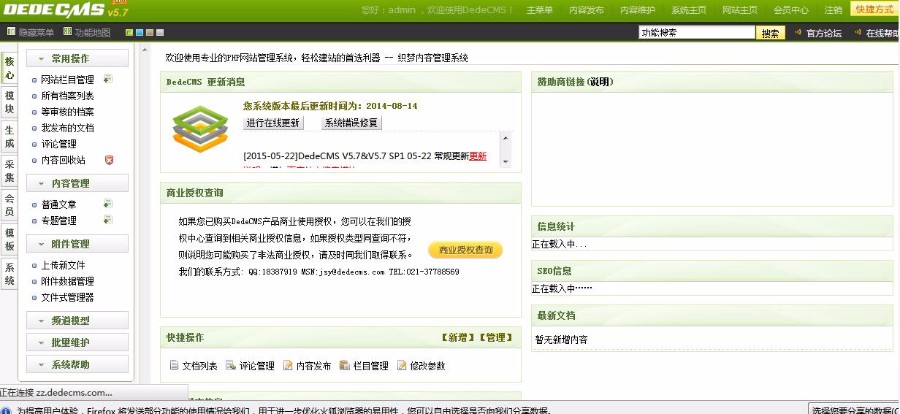Open 网站主页 in top navigation
The width and height of the screenshot is (900, 414).
[739, 10]
